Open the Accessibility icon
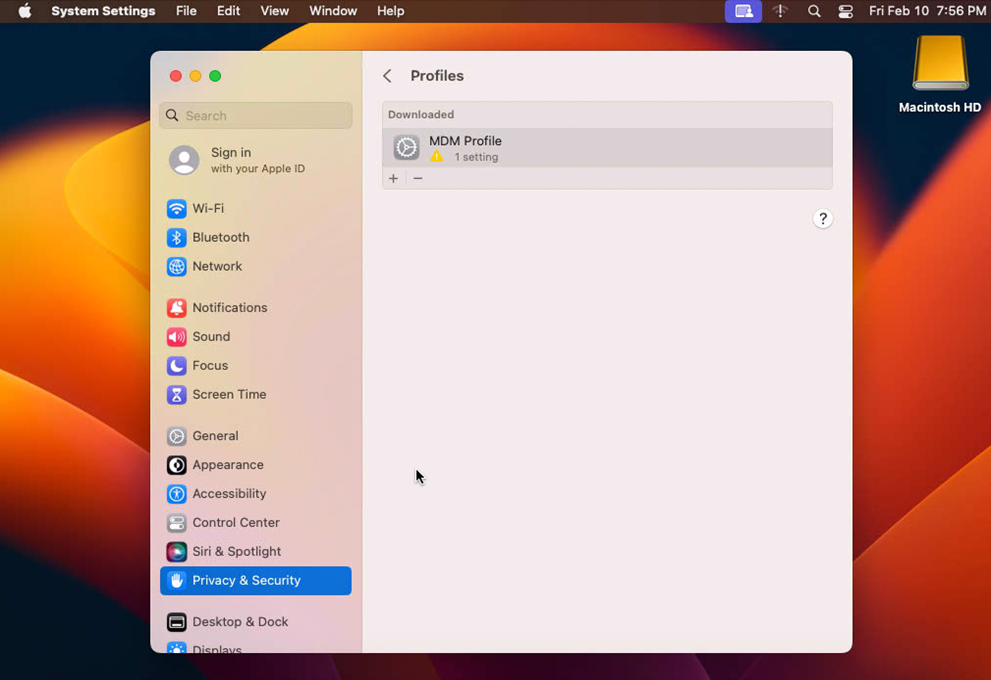 [176, 494]
